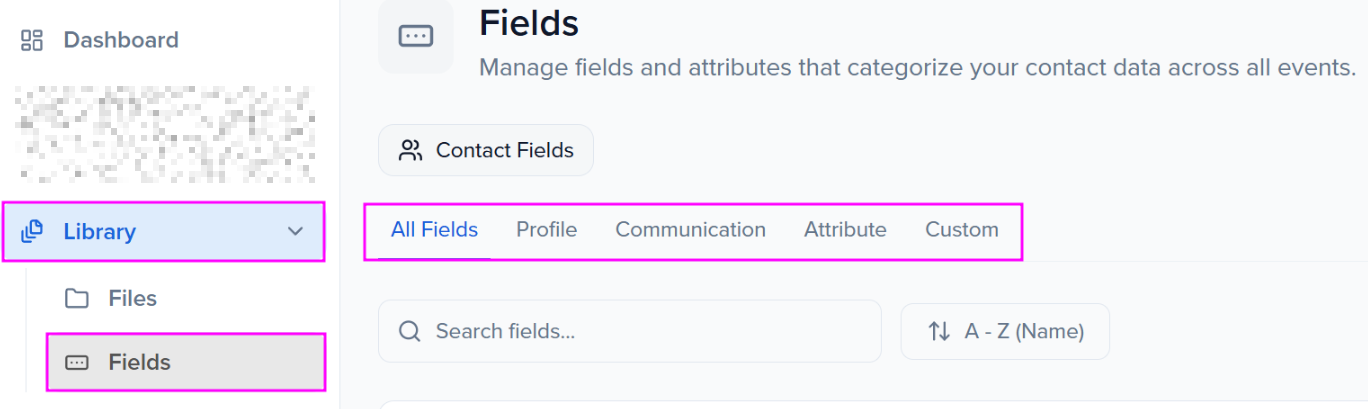Open the Communication tab
The image size is (1368, 409).
click(690, 230)
